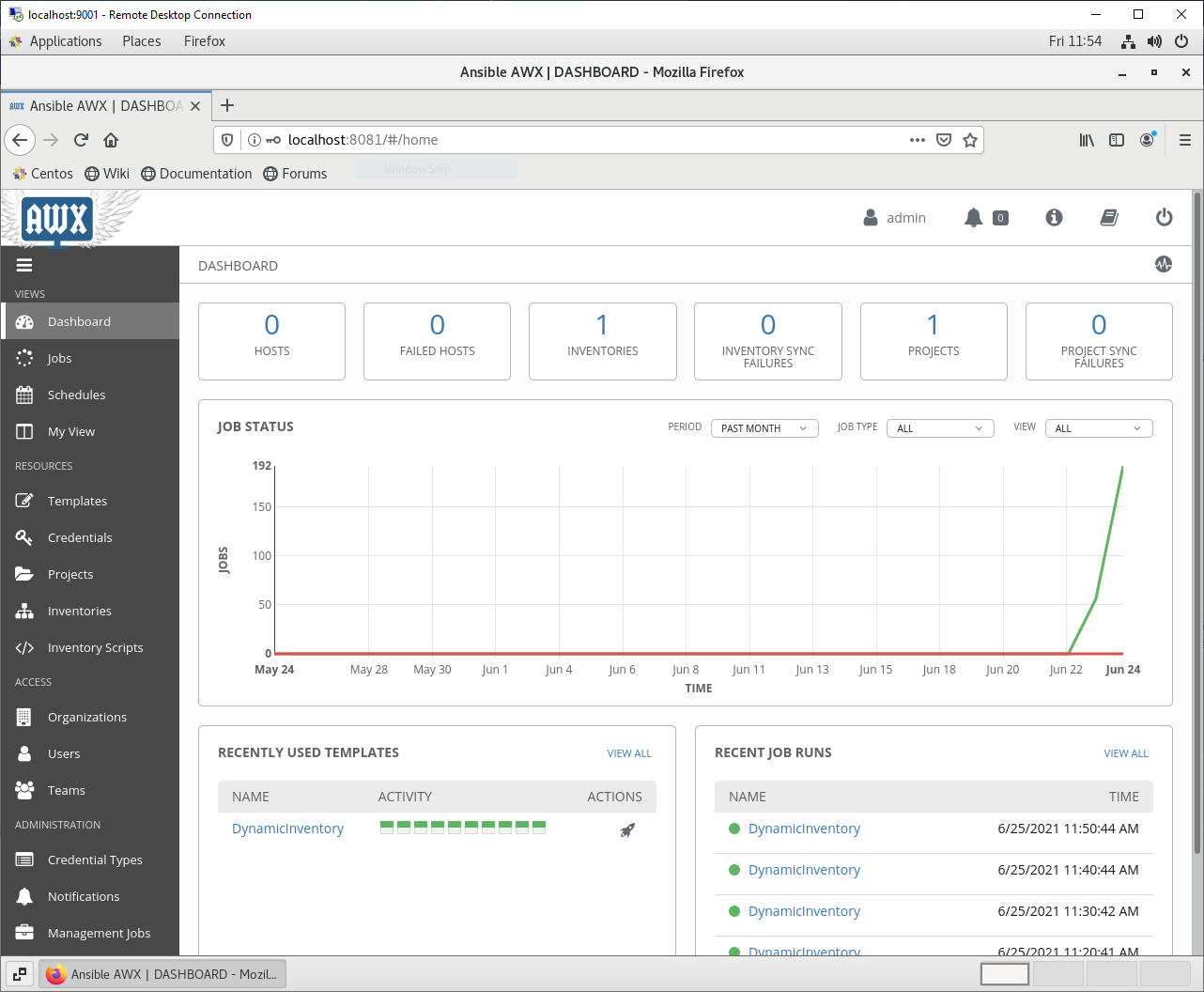Bookmark page with the star toggle
This screenshot has width=1204, height=992.
click(970, 139)
